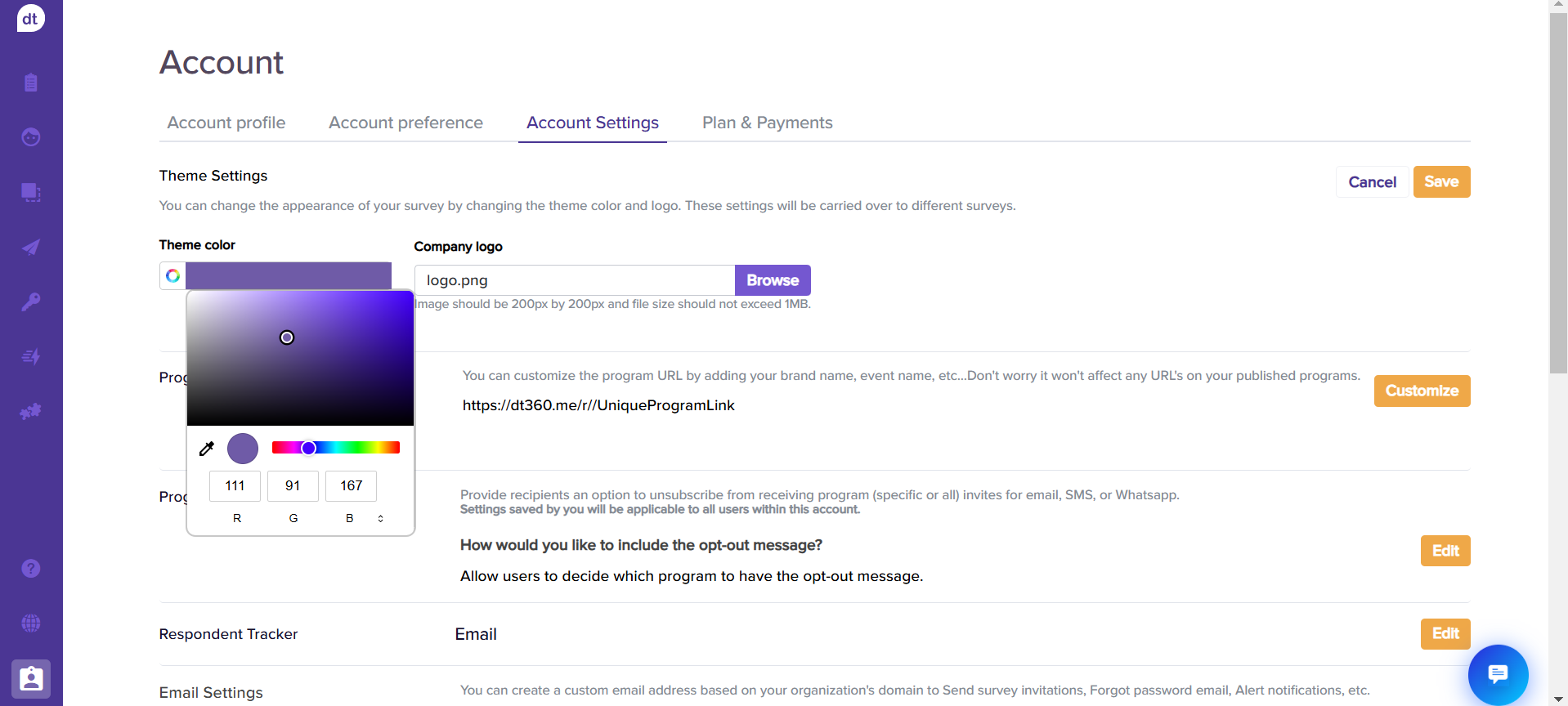
Task: Click the R value input field
Action: (235, 485)
